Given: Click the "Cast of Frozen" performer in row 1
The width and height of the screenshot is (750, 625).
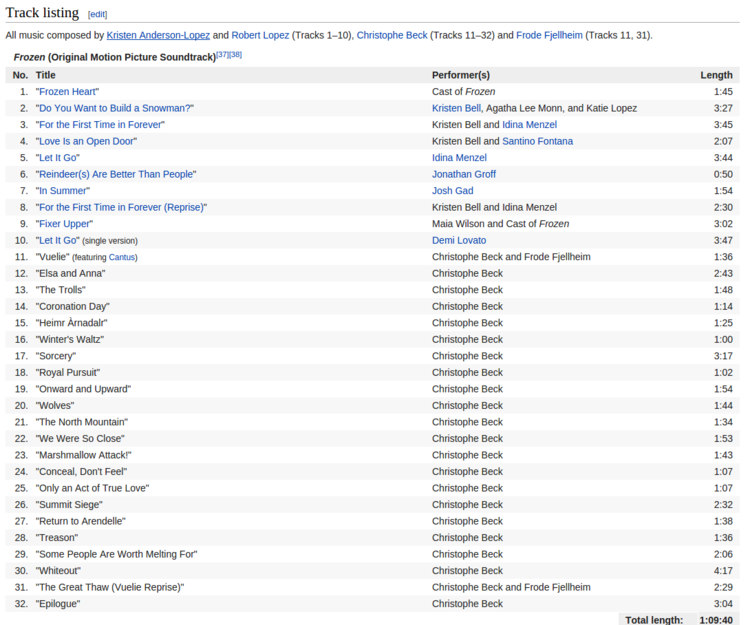Looking at the screenshot, I should tap(463, 92).
